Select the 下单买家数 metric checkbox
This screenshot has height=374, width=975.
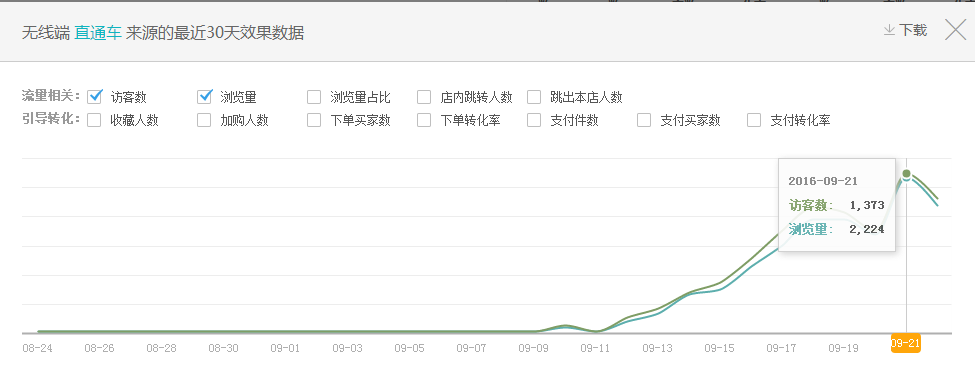(x=314, y=120)
